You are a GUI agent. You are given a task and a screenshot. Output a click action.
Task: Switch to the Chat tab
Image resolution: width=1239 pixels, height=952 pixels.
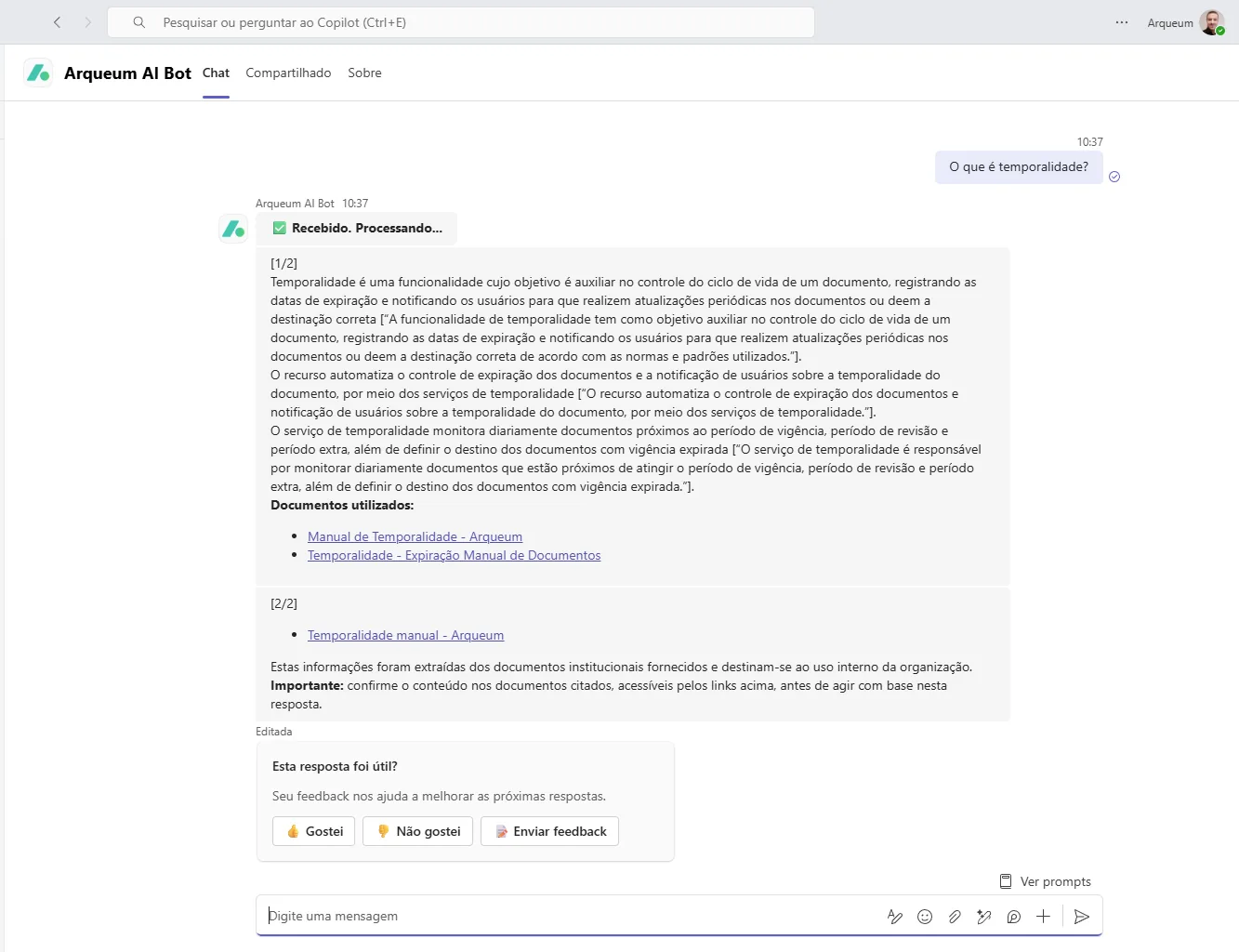[216, 73]
